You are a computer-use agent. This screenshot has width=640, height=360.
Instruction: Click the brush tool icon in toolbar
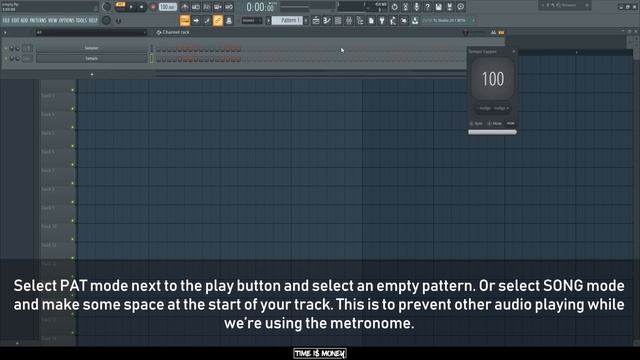[x=207, y=20]
